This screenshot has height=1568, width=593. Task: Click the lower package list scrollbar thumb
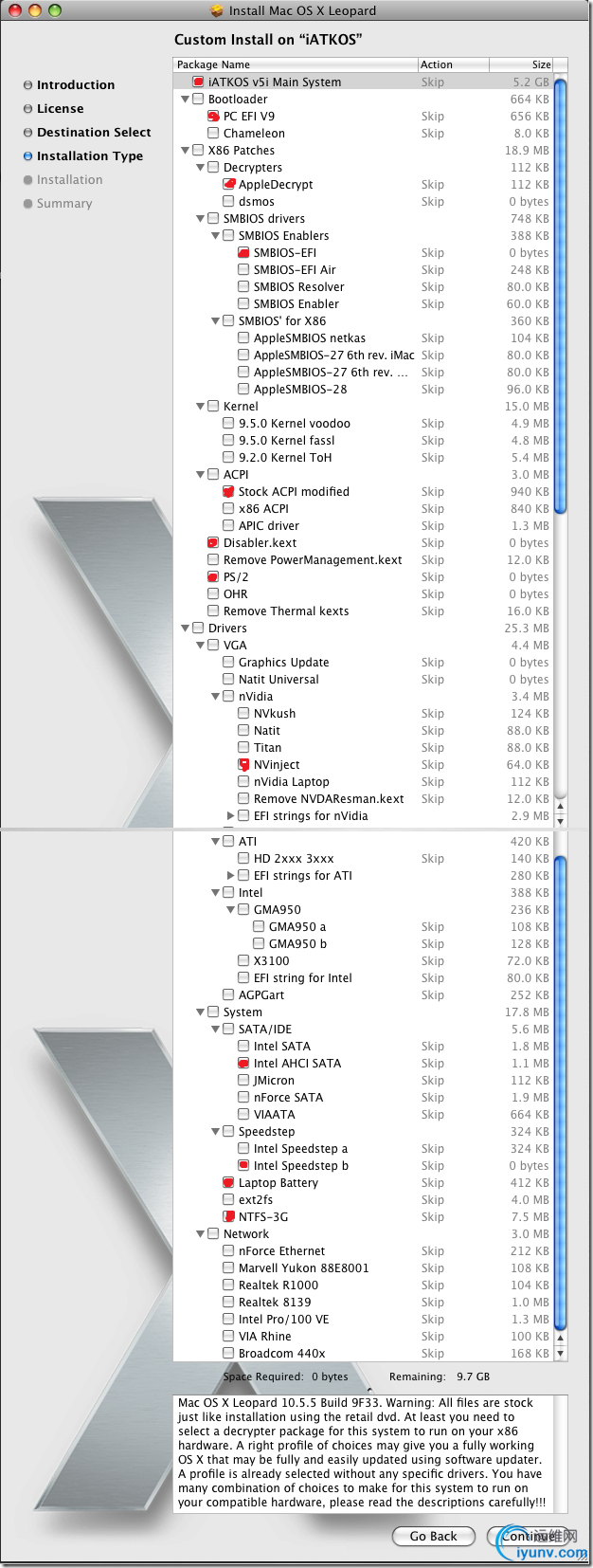coord(560,1094)
